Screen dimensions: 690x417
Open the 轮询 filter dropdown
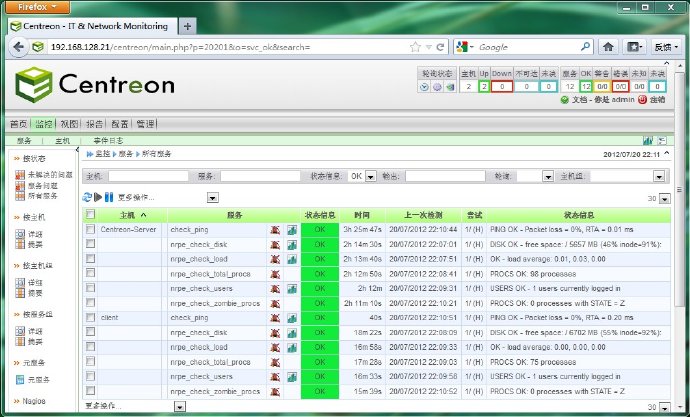(548, 176)
